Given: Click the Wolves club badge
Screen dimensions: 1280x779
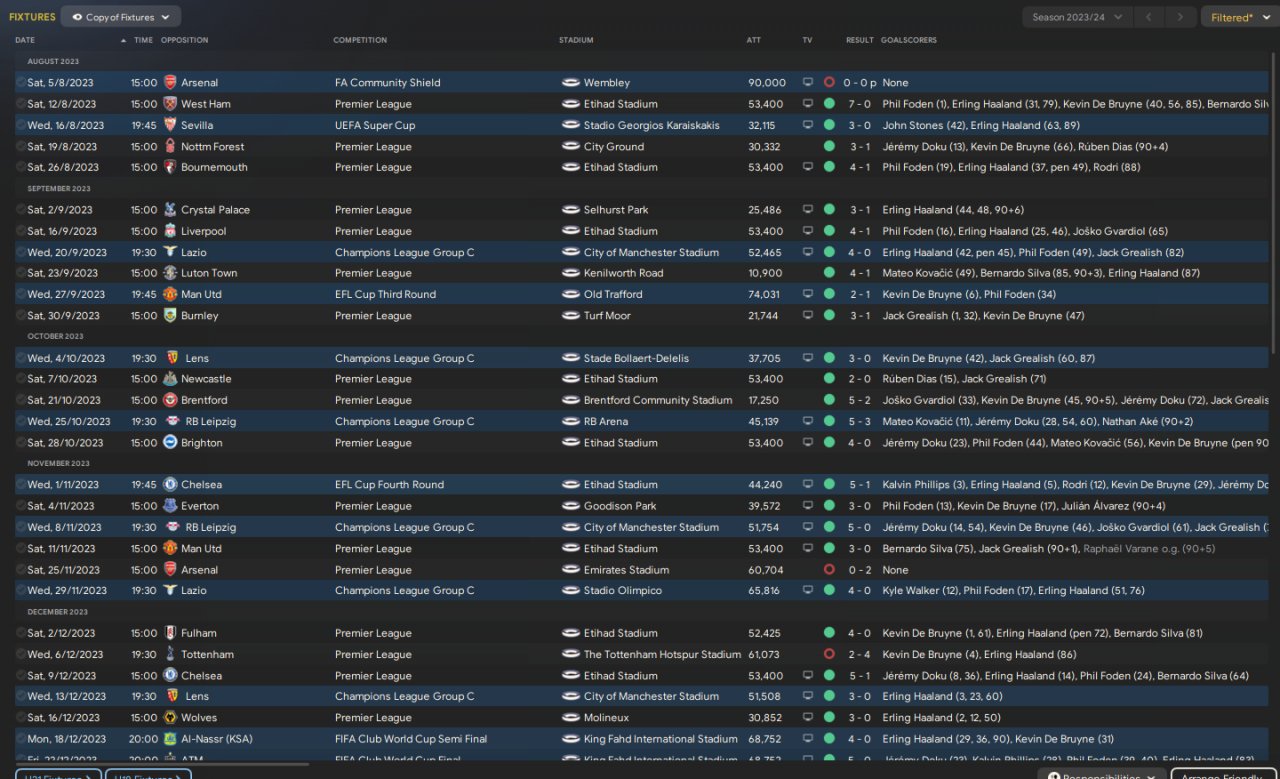Looking at the screenshot, I should point(170,717).
